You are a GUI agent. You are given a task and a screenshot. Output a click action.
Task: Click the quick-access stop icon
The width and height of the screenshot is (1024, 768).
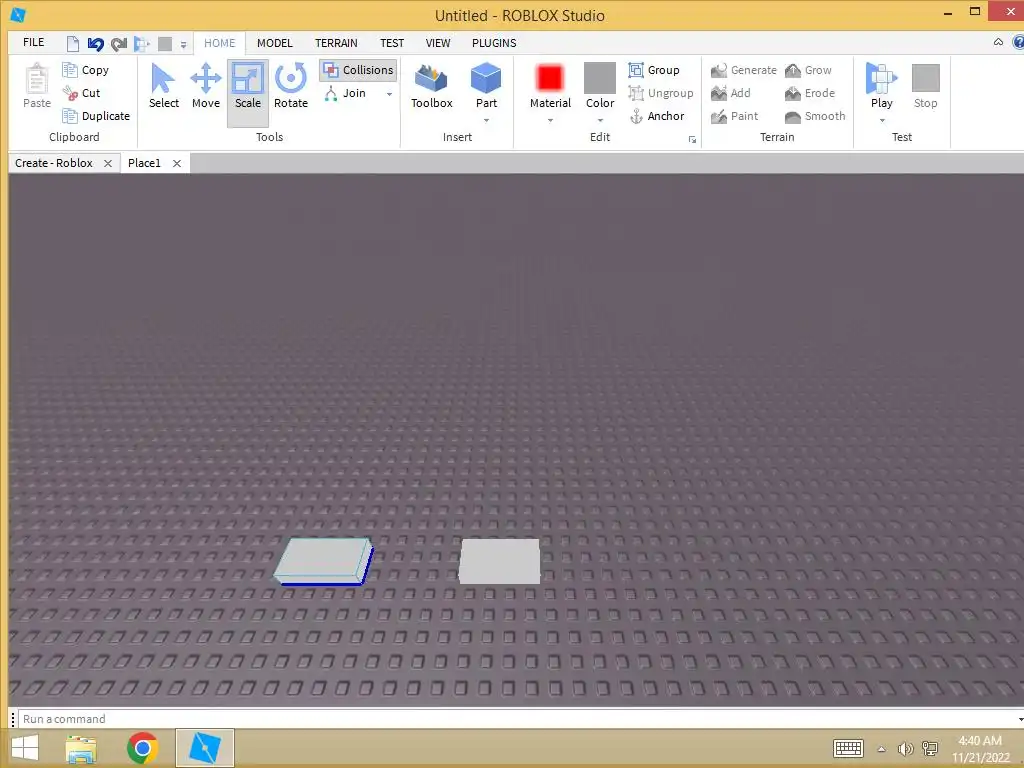tap(165, 44)
